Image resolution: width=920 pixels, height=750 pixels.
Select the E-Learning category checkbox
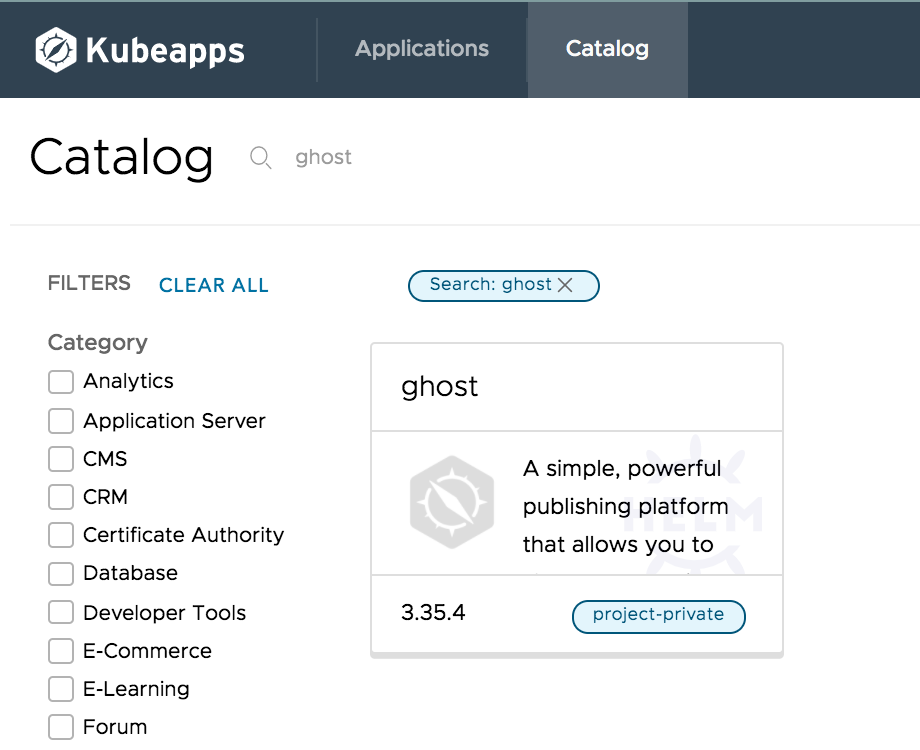pyautogui.click(x=61, y=689)
